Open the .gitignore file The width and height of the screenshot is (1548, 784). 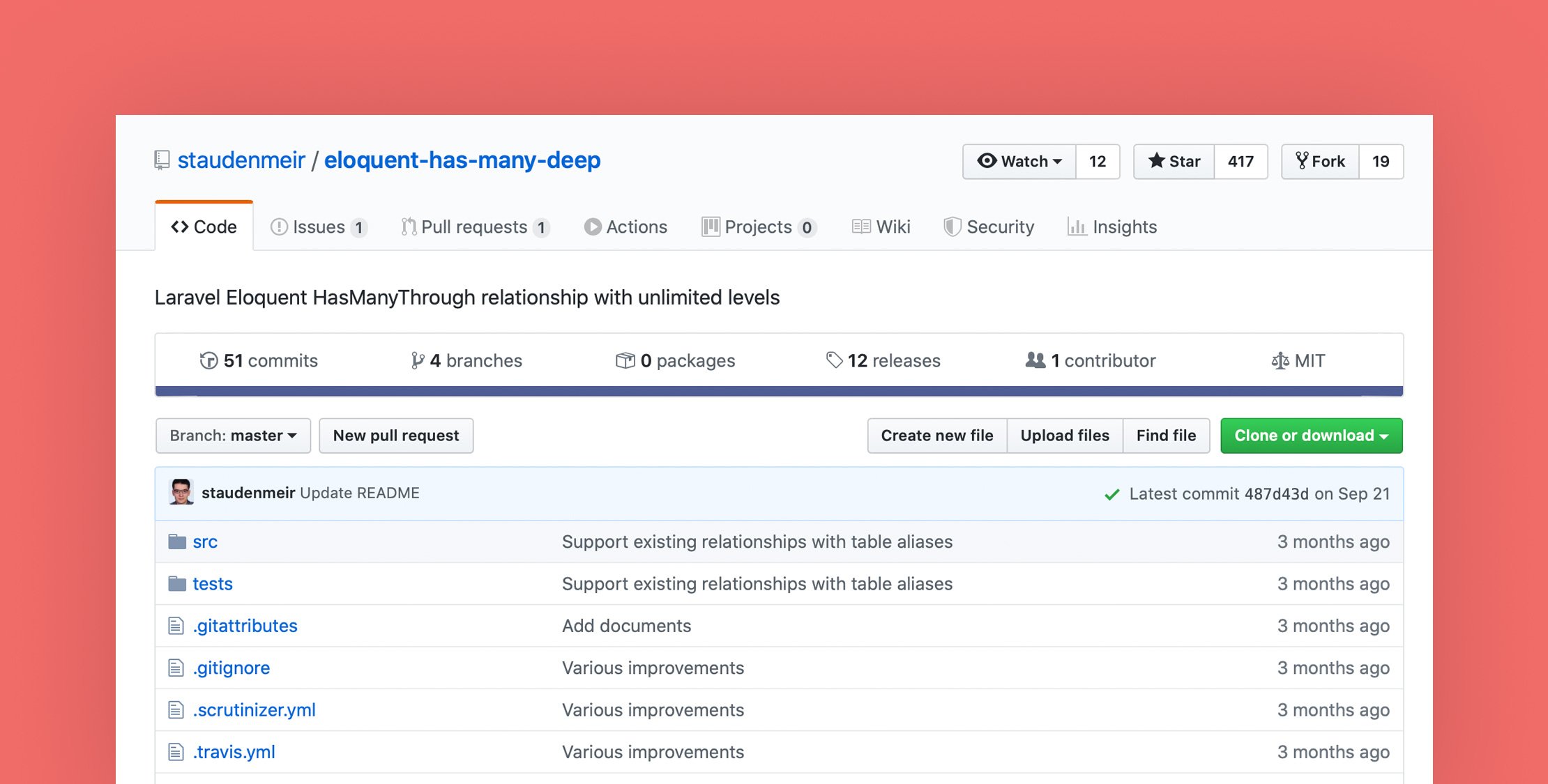[x=232, y=668]
